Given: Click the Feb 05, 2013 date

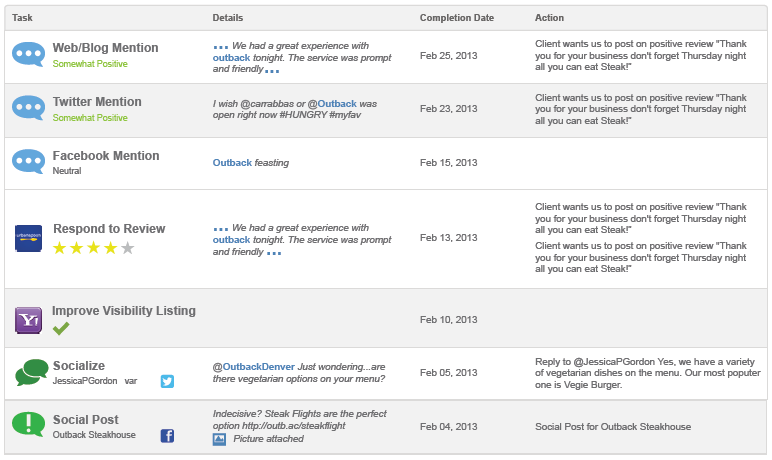Looking at the screenshot, I should (449, 373).
